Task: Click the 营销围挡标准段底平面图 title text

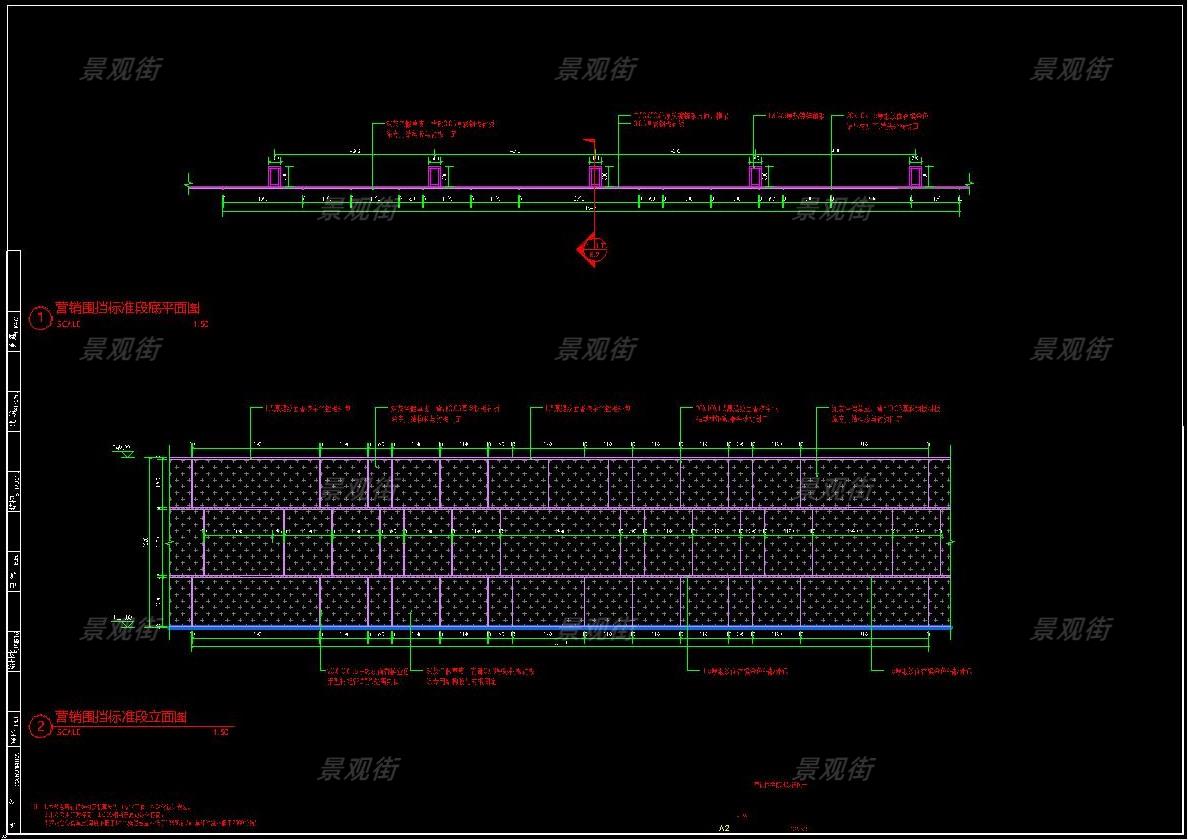Action: 127,309
